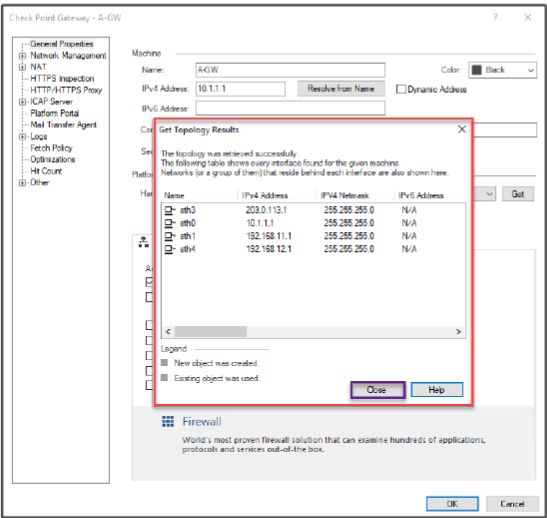The image size is (547, 518).
Task: Click the eth4 interface icon
Action: (170, 249)
